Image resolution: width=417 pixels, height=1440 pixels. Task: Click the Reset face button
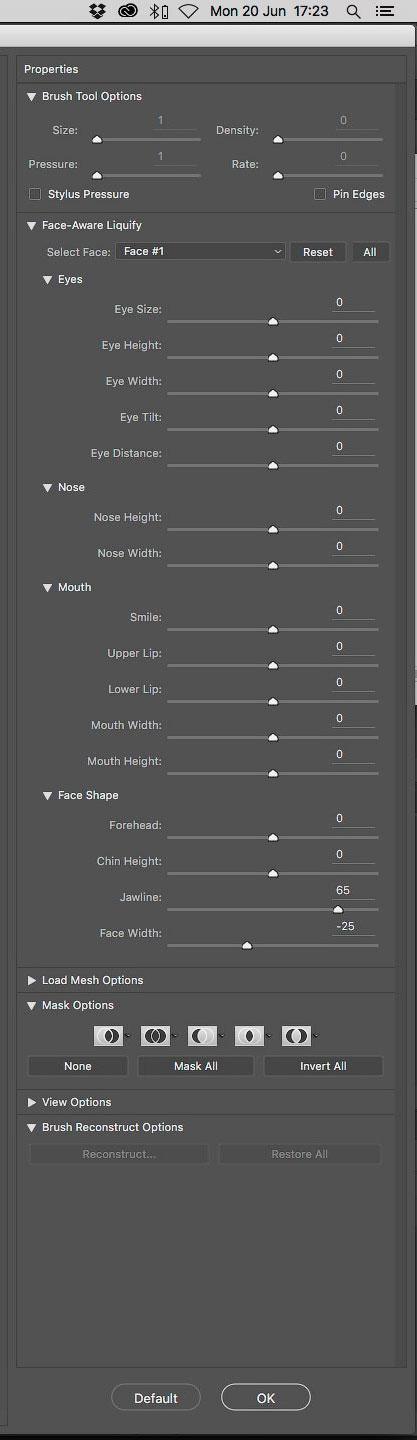[x=318, y=252]
